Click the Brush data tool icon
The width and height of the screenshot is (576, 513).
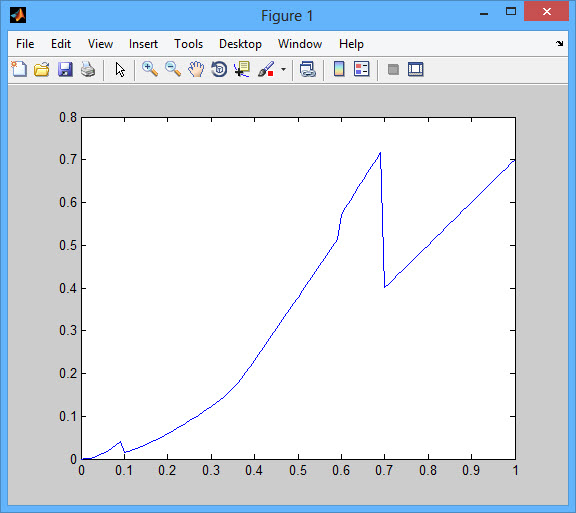click(x=266, y=69)
